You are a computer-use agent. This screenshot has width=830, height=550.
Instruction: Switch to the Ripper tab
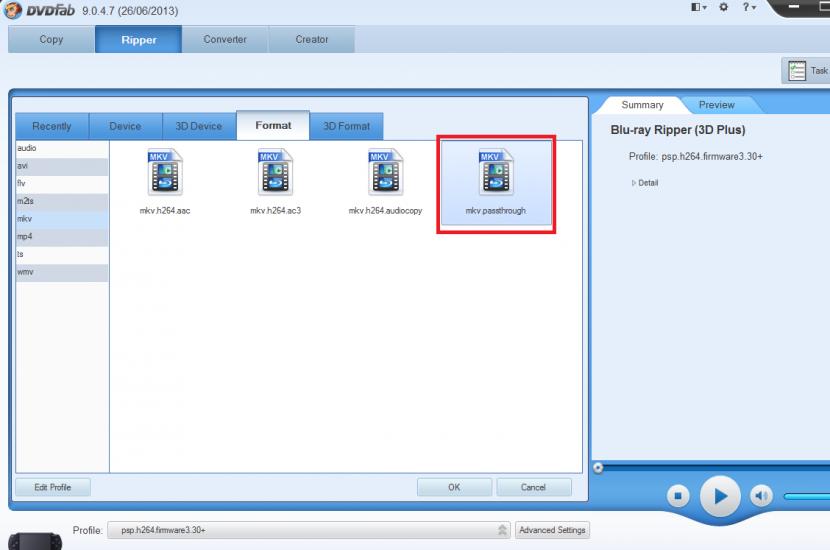139,40
